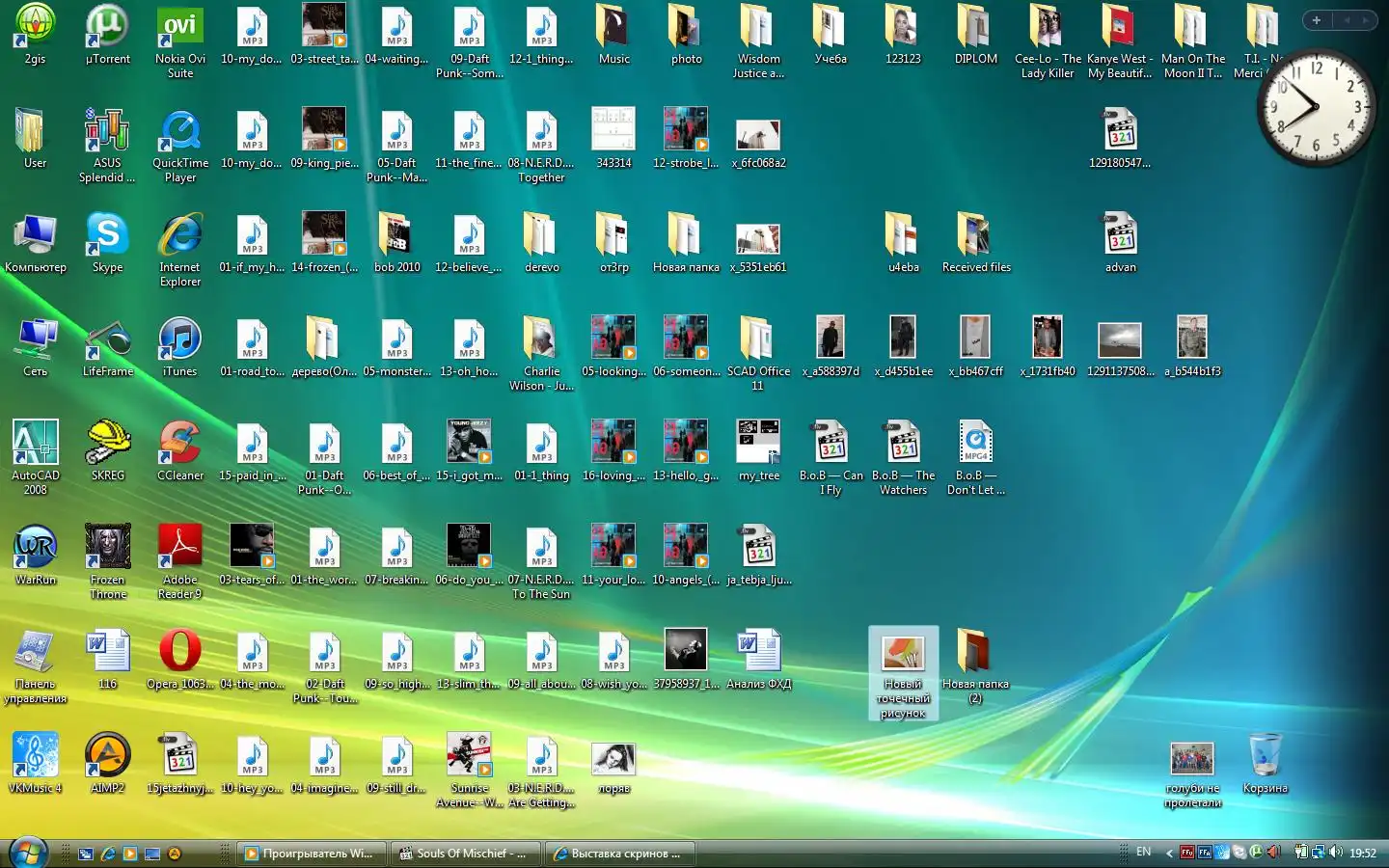The height and width of the screenshot is (868, 1389).
Task: Select the Frozen Throne game shortcut
Action: click(107, 549)
